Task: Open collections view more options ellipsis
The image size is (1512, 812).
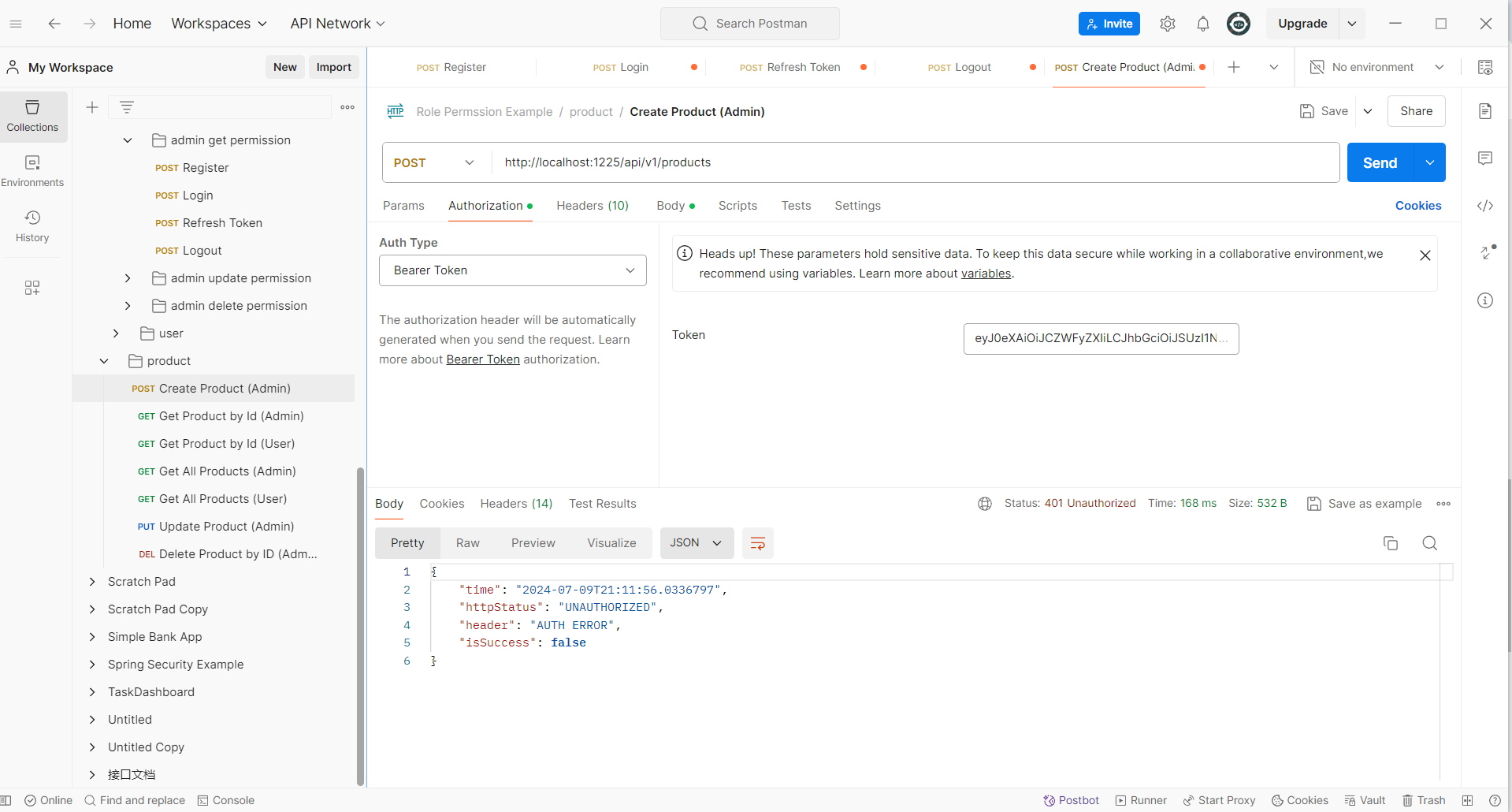Action: [x=347, y=107]
